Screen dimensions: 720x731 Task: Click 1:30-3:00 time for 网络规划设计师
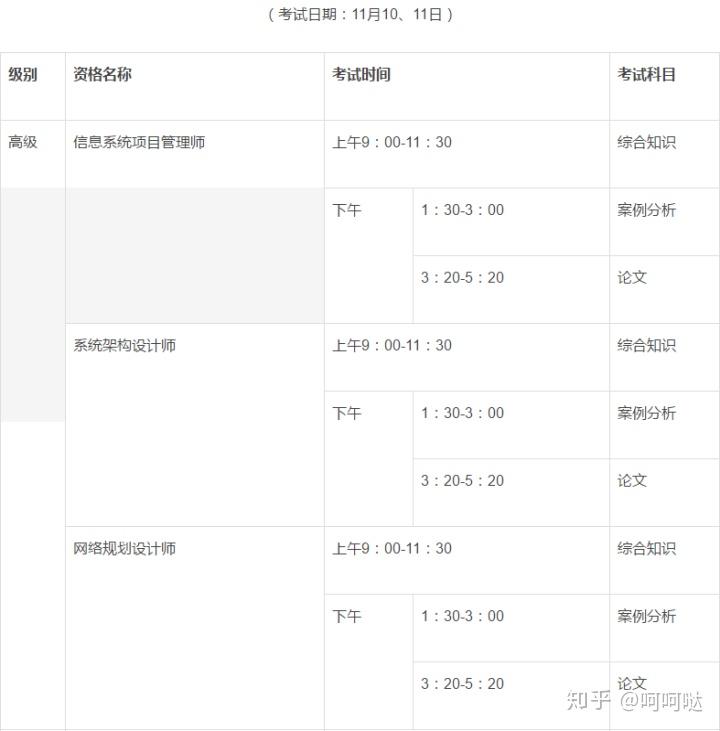click(463, 616)
